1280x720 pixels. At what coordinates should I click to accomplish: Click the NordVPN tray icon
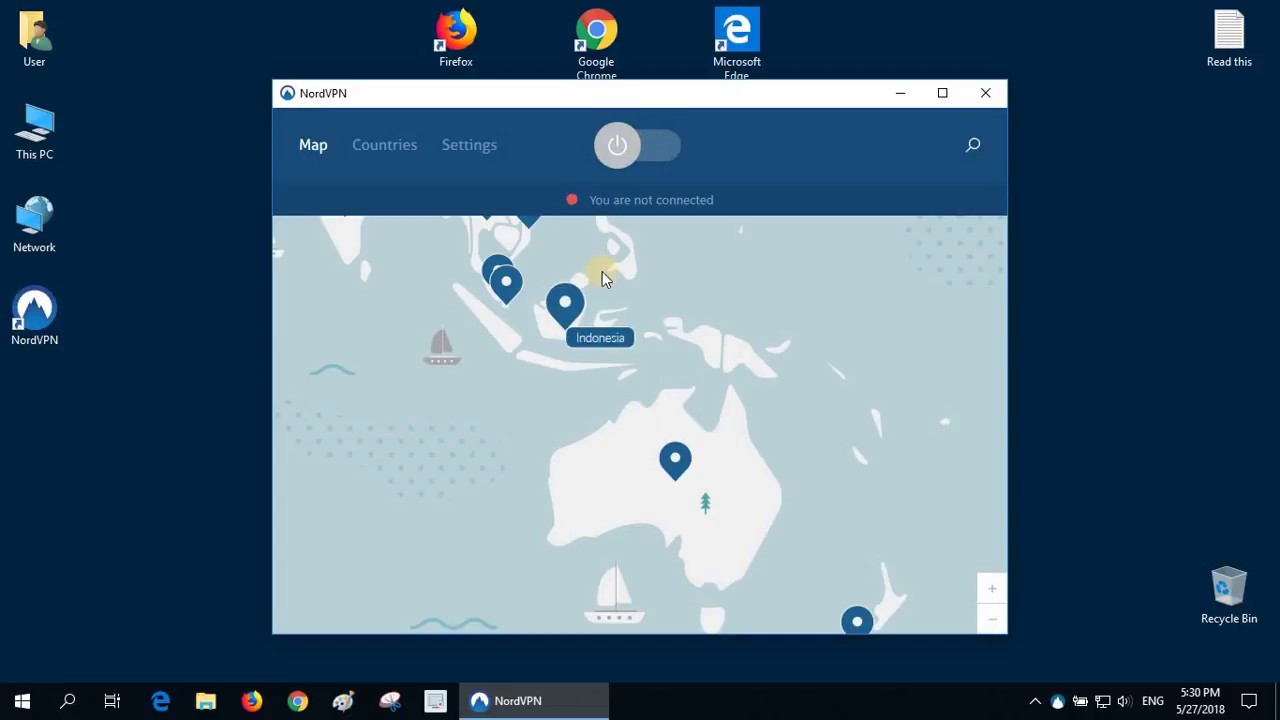(x=1058, y=701)
